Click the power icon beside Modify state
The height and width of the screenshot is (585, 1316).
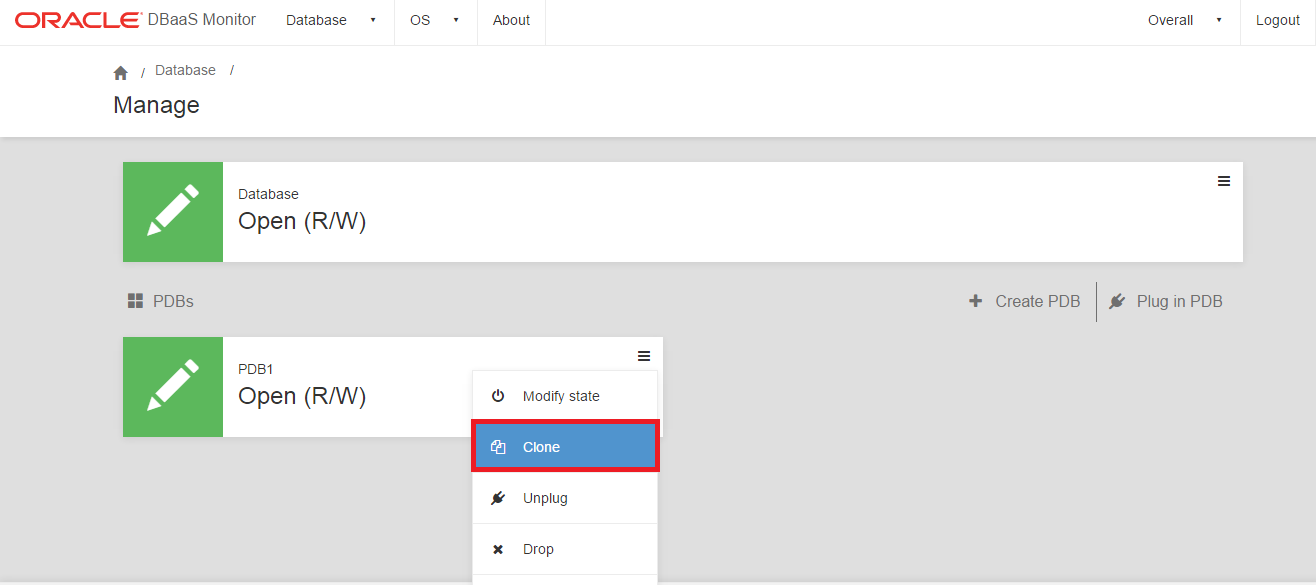[x=498, y=396]
